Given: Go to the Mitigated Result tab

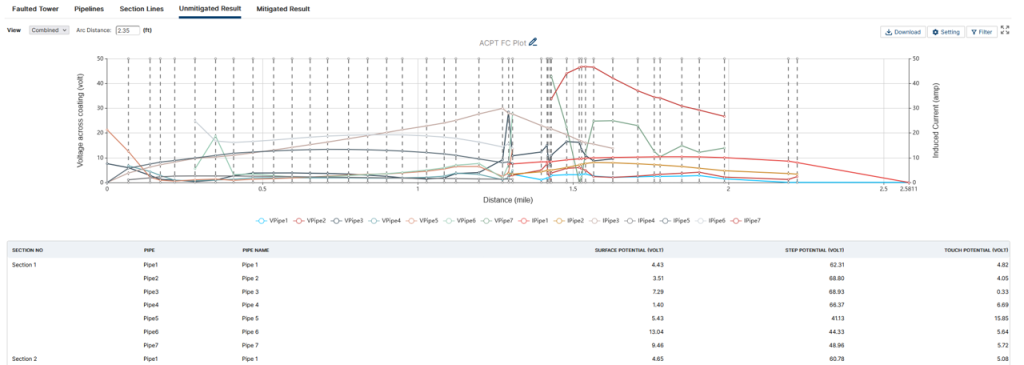Looking at the screenshot, I should coord(283,9).
